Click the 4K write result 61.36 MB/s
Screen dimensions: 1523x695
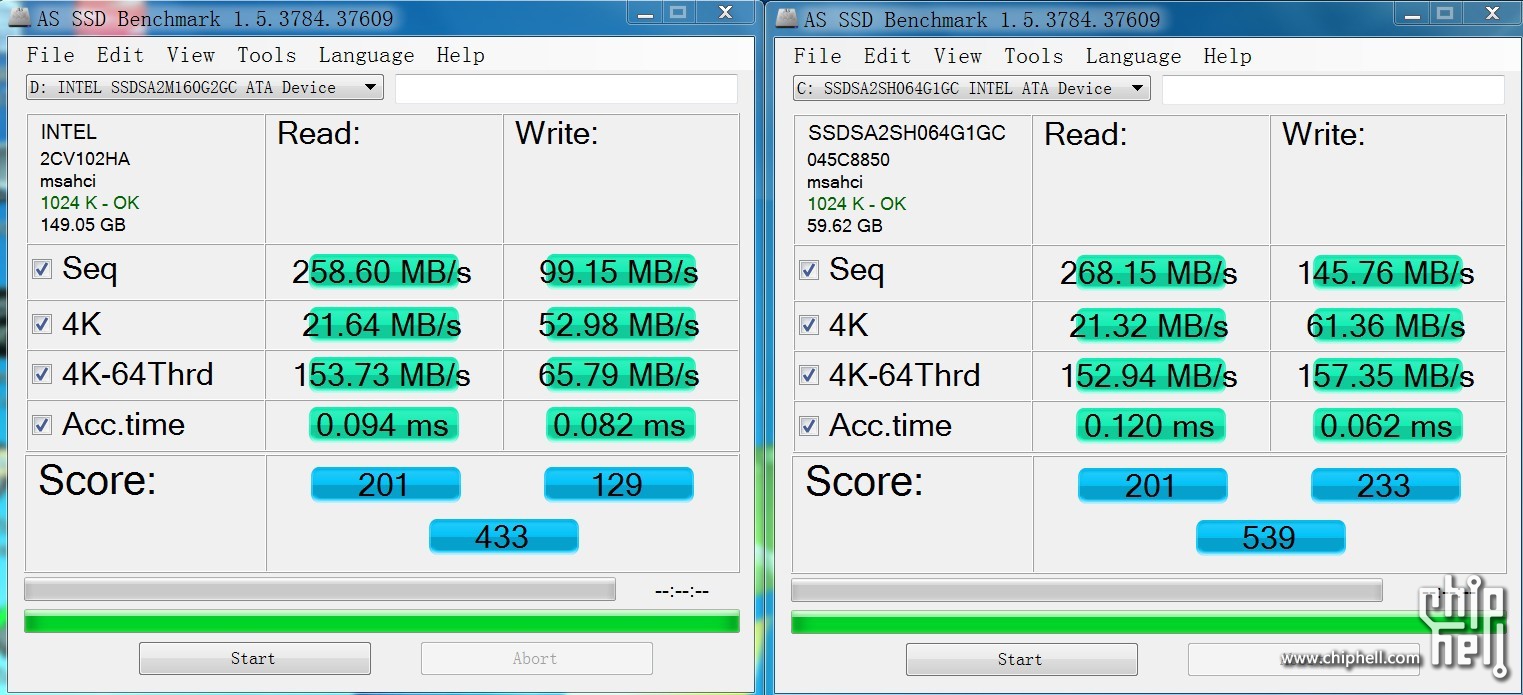point(1386,325)
